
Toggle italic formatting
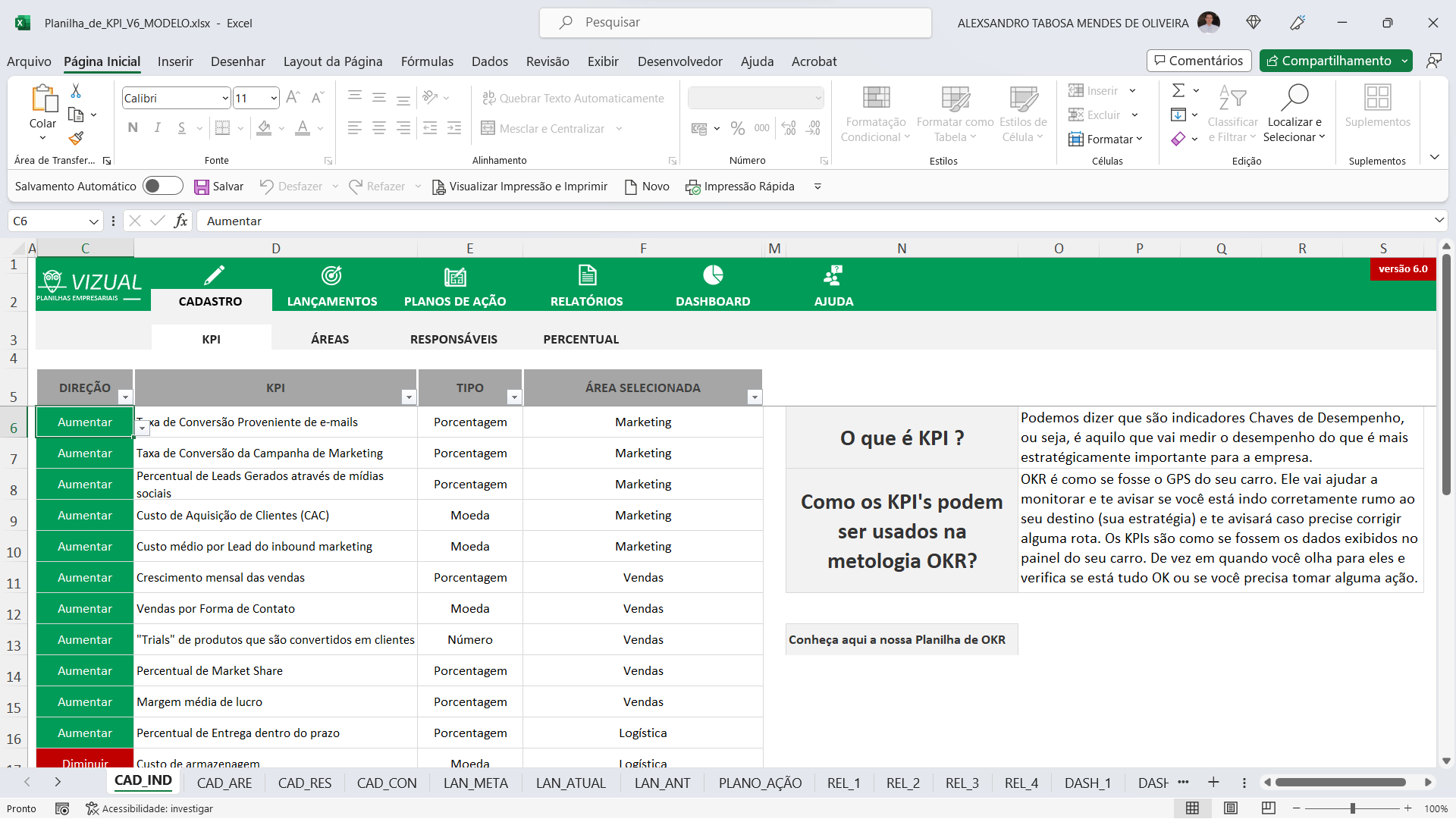pyautogui.click(x=157, y=127)
